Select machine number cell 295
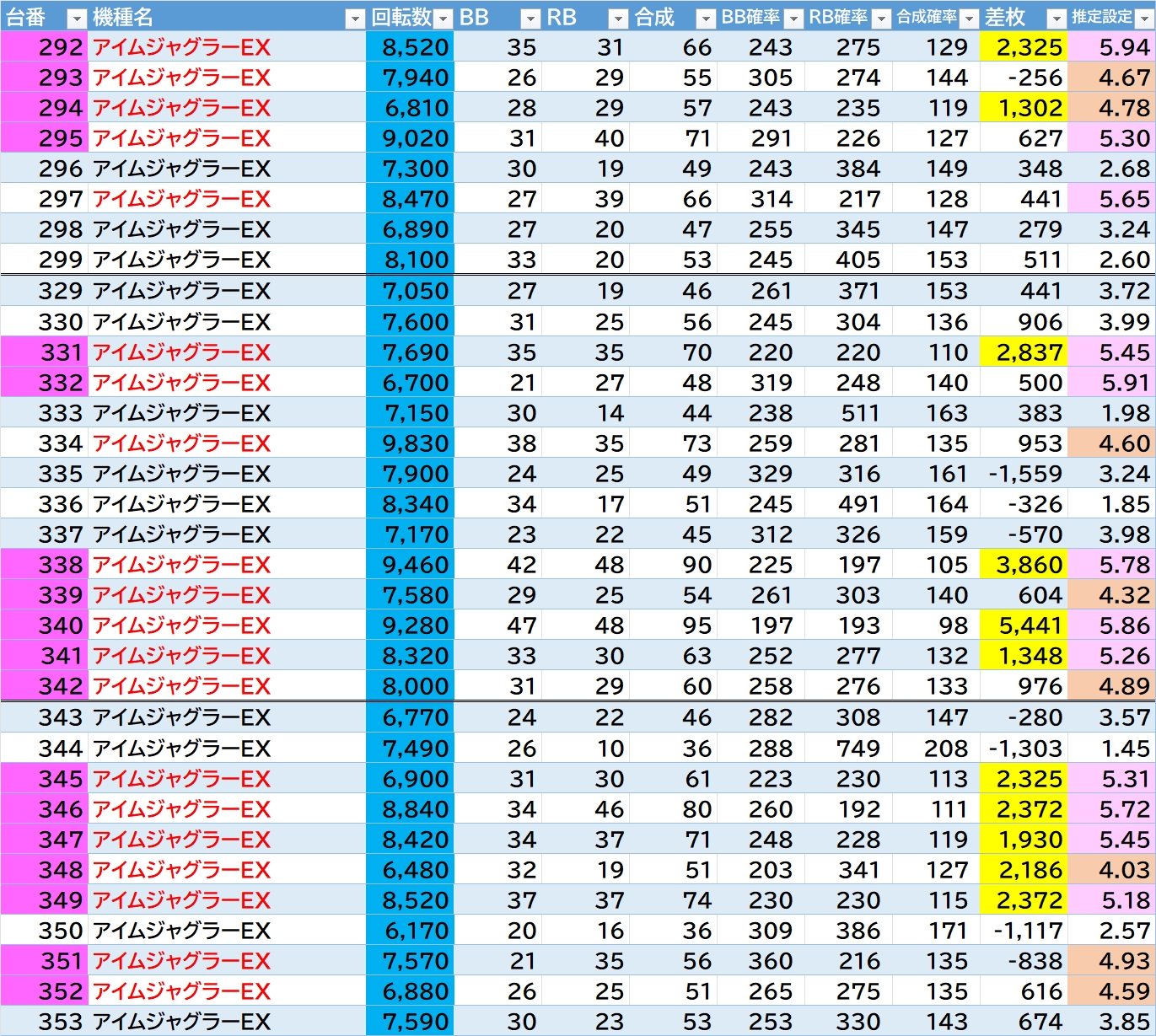Image resolution: width=1156 pixels, height=1036 pixels. (x=44, y=138)
